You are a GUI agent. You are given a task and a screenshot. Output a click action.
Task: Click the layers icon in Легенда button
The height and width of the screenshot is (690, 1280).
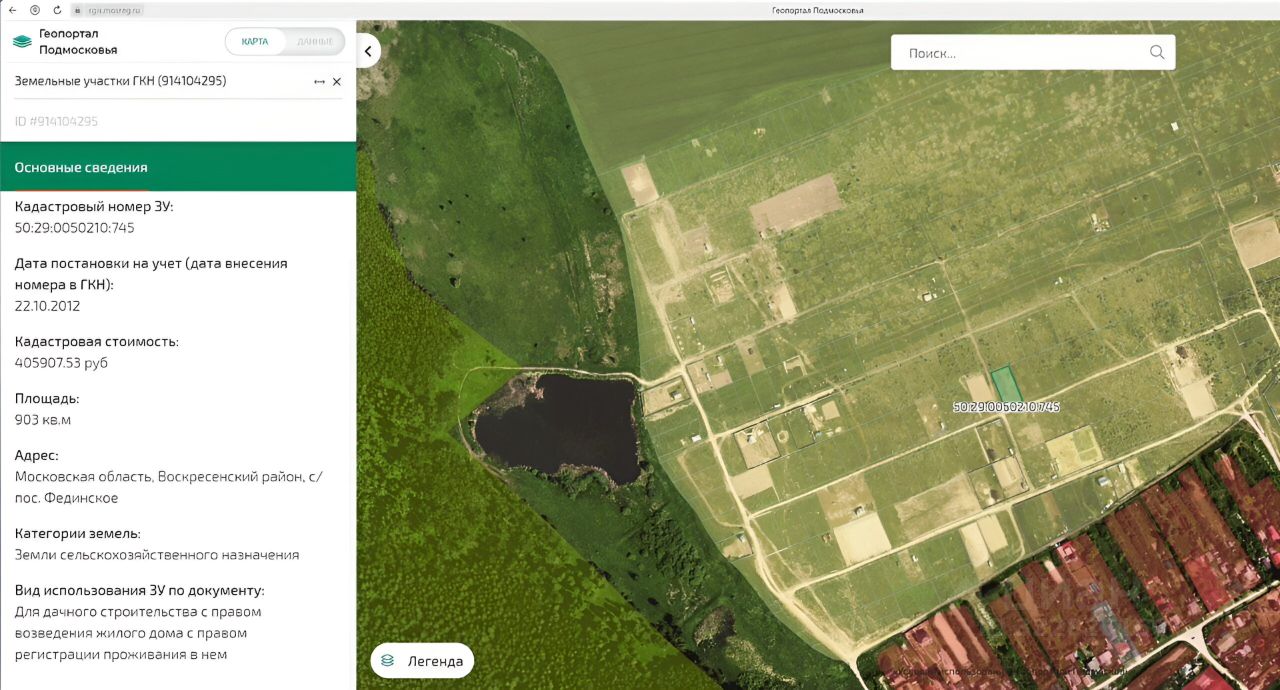point(388,661)
